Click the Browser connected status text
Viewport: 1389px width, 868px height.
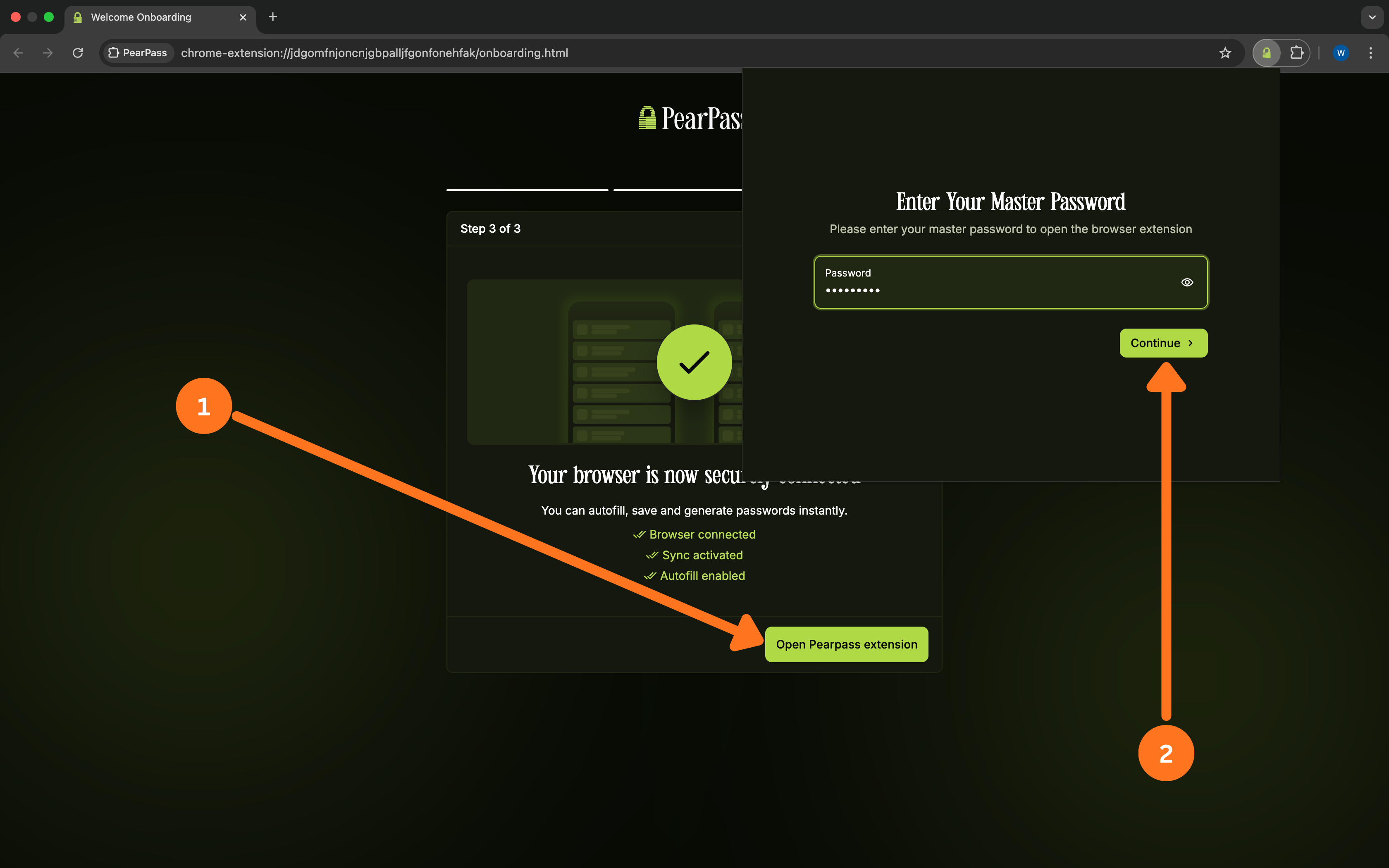702,534
